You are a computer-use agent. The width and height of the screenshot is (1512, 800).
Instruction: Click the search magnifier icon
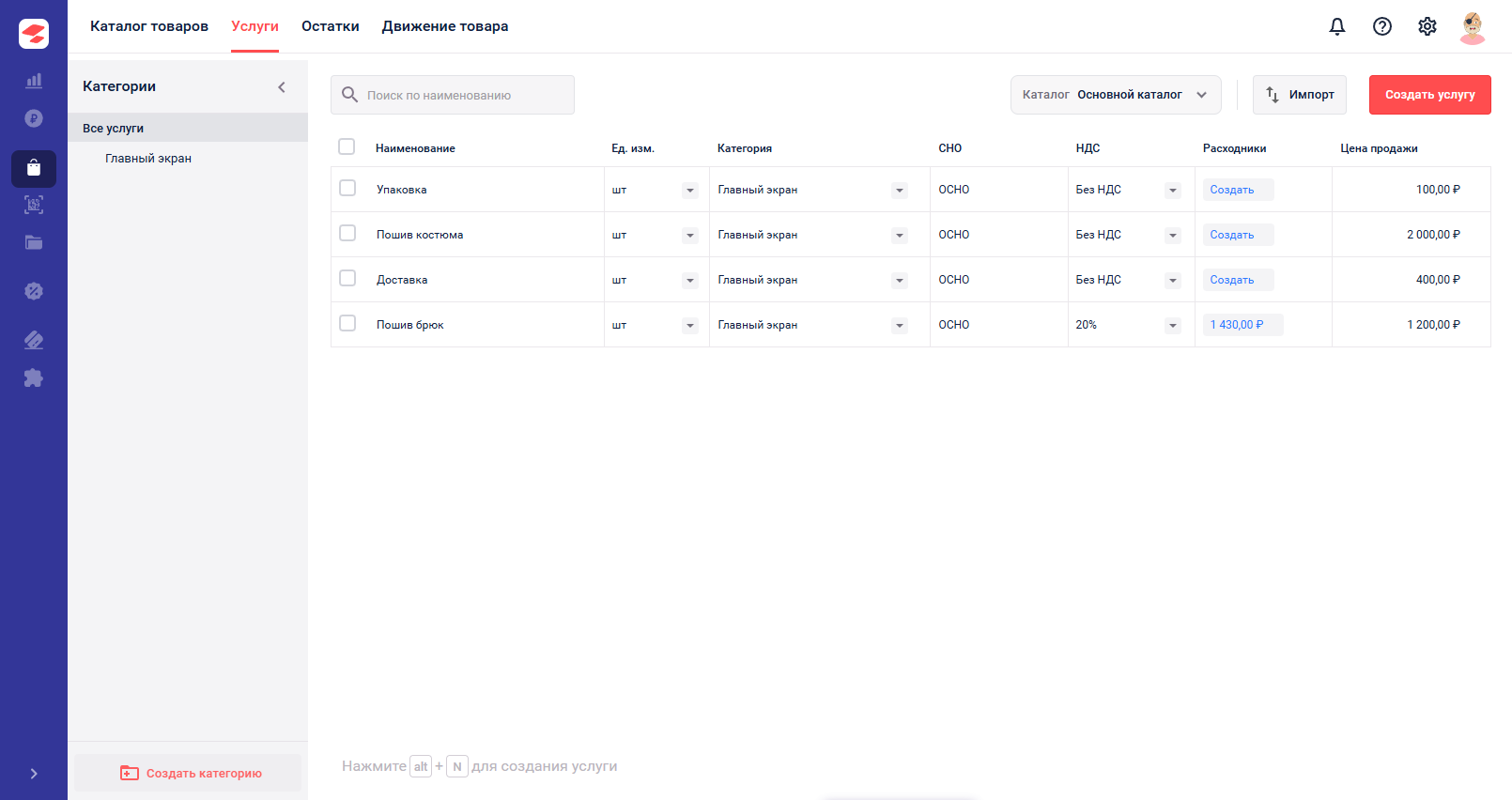pyautogui.click(x=349, y=95)
